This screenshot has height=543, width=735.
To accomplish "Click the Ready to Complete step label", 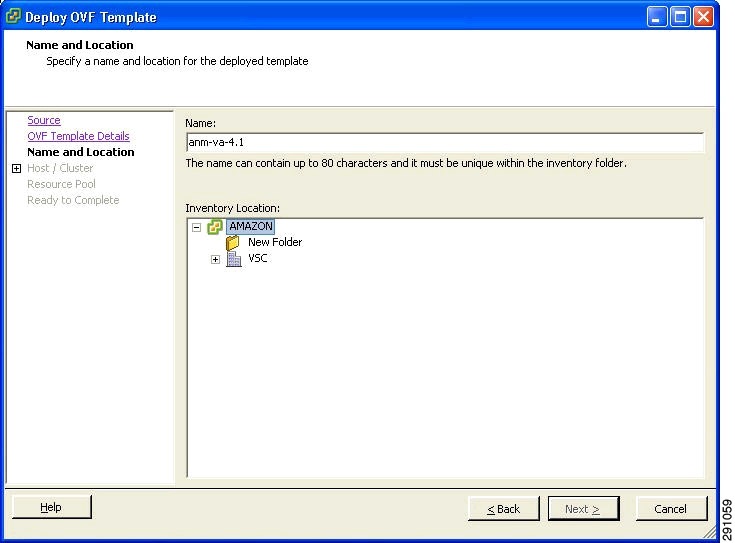I will (x=73, y=200).
